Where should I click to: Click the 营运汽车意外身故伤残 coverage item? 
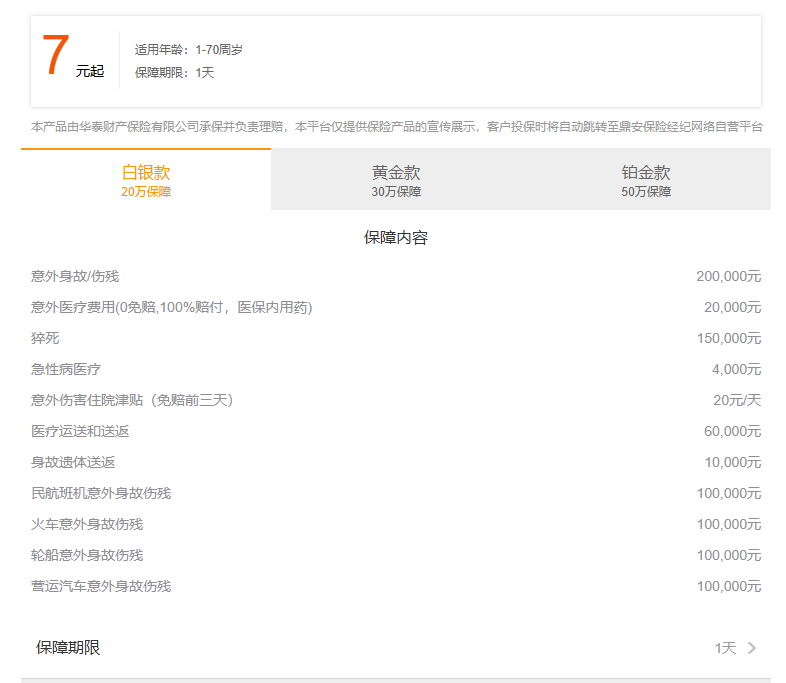101,586
